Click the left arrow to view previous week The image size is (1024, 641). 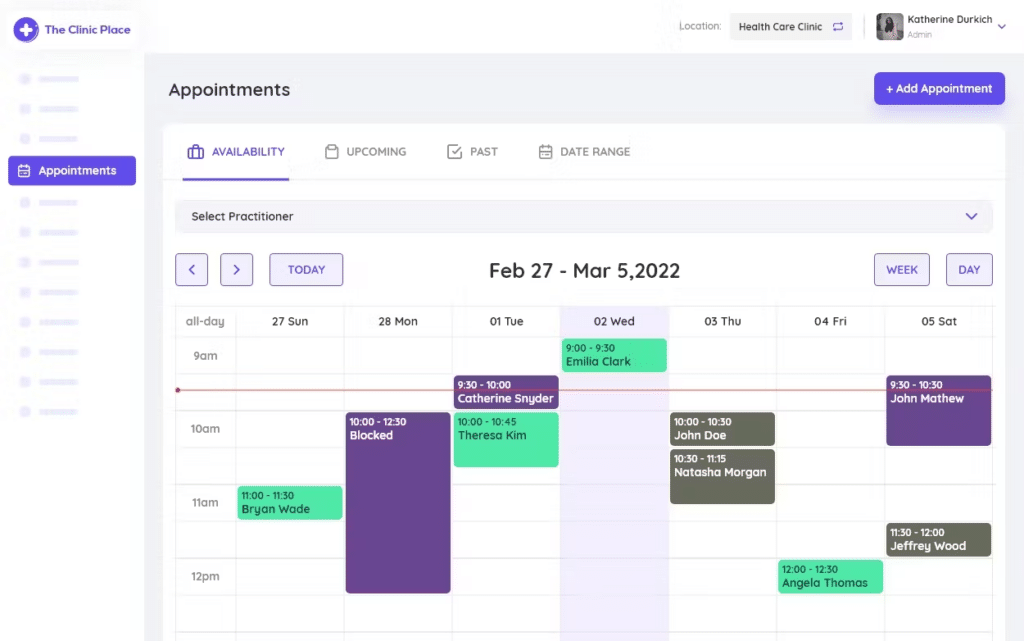click(191, 269)
